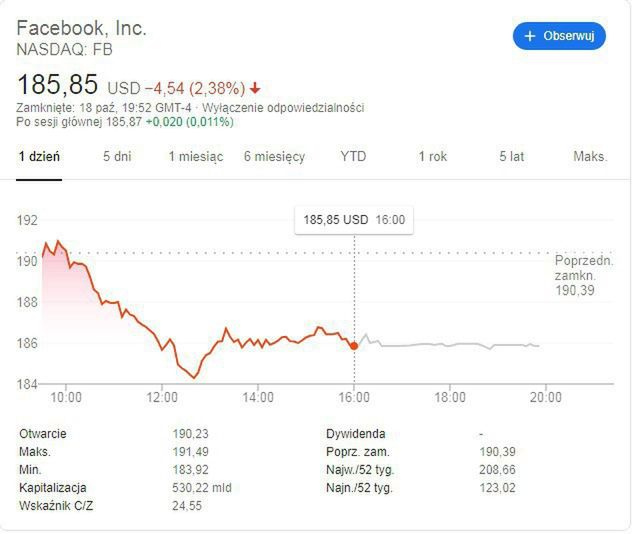The height and width of the screenshot is (534, 634).
Task: Click the grey after-hours chart line
Action: (450, 345)
